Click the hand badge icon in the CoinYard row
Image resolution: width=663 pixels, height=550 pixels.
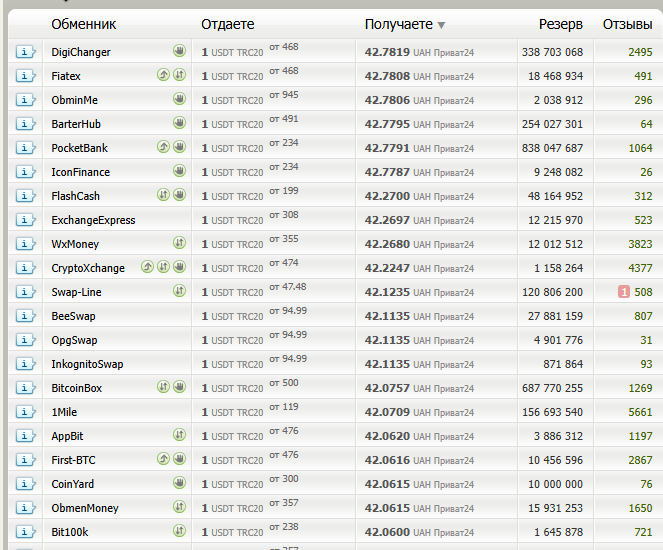[180, 483]
